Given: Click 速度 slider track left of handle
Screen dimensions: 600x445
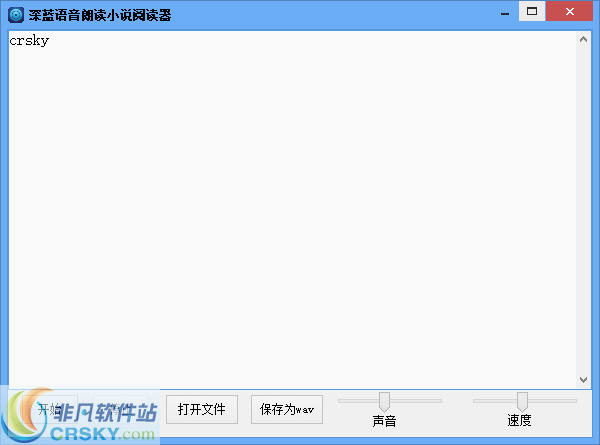Looking at the screenshot, I should click(x=494, y=401).
